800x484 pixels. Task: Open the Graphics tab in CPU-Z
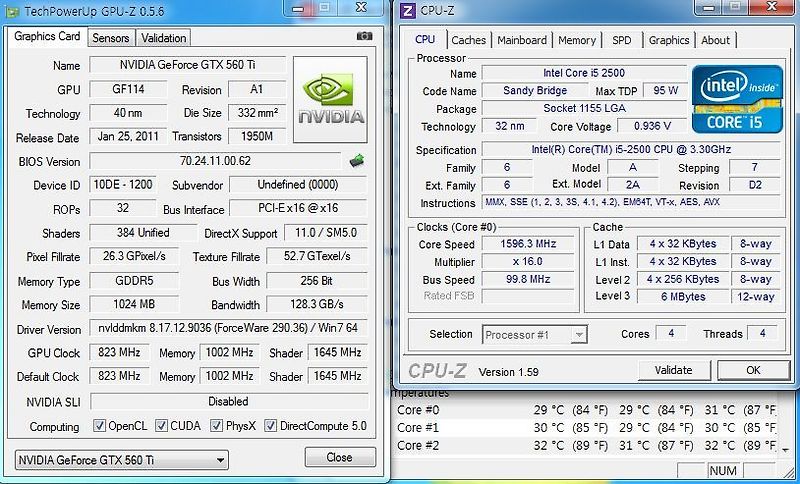[669, 40]
